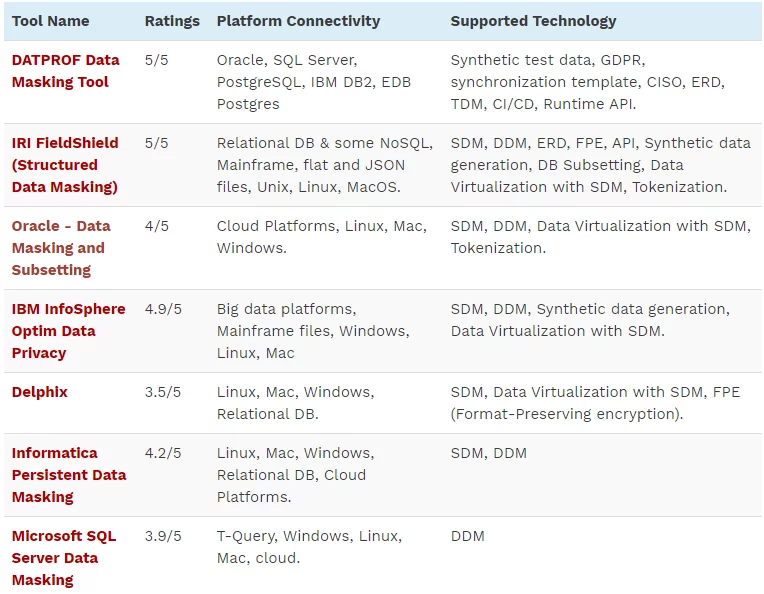Open Oracle - Data Masking and Subsetting link
Image resolution: width=764 pixels, height=594 pixels.
click(x=61, y=248)
